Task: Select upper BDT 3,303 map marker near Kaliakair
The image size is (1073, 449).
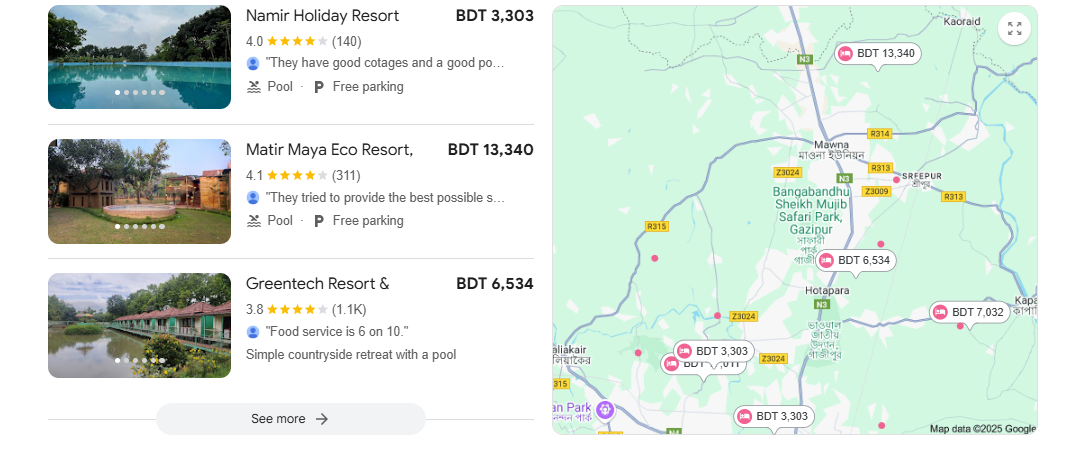Action: pyautogui.click(x=714, y=351)
